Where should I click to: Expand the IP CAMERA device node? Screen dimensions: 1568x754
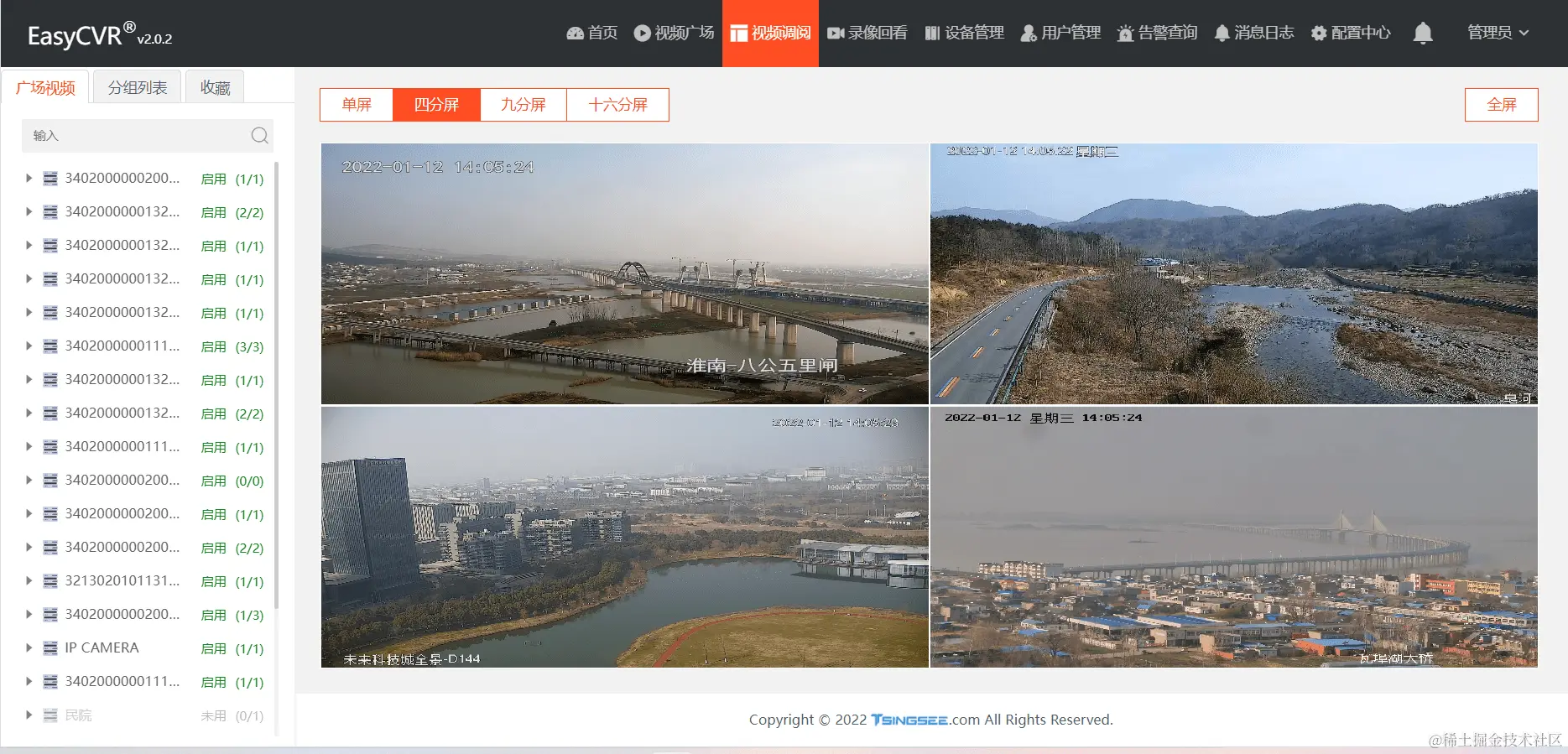click(x=29, y=647)
